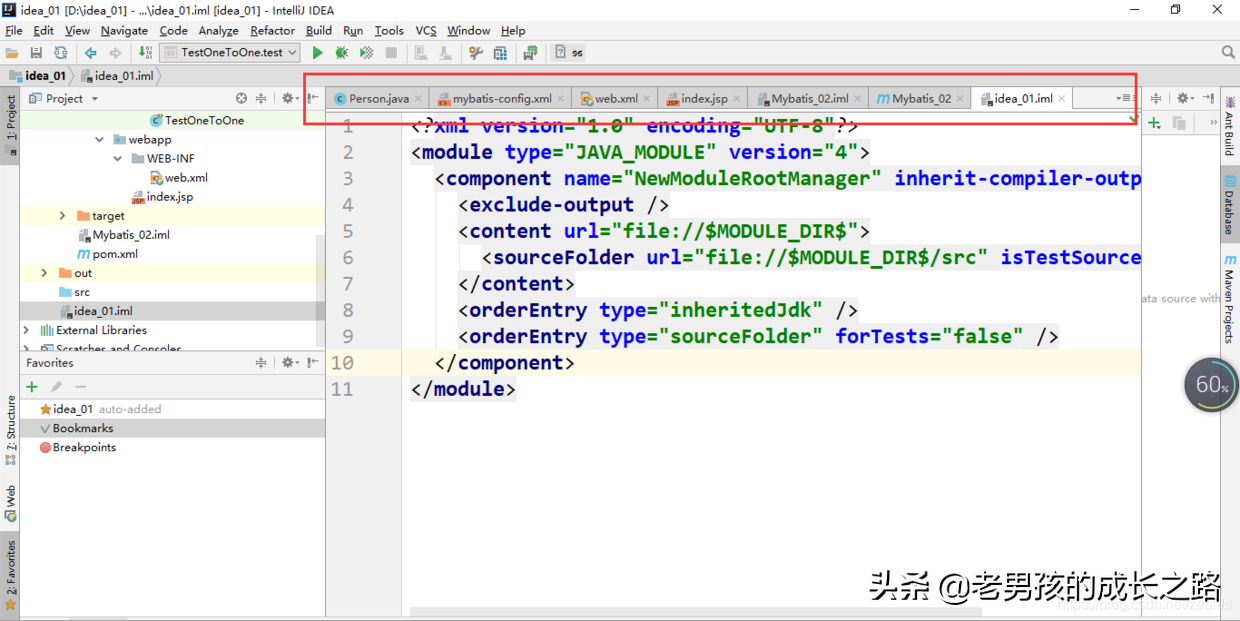Click the 60% memory indicator

(x=1210, y=384)
